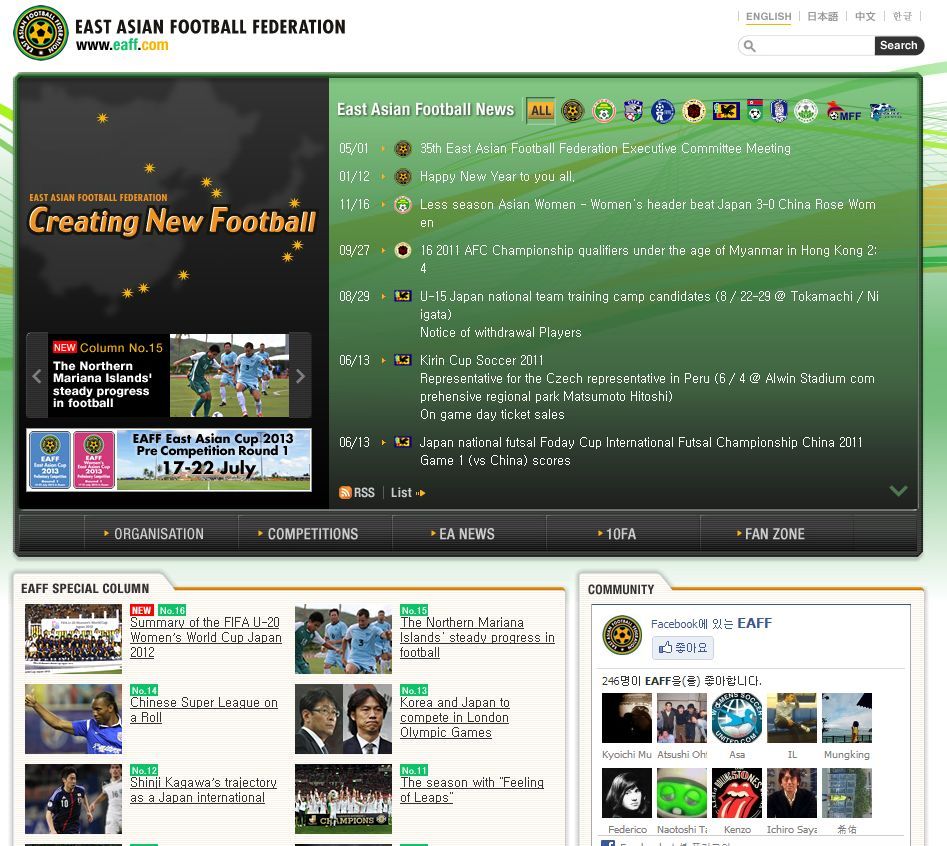
Task: Filter news by the CTFA shield badge
Action: pyautogui.click(x=633, y=111)
